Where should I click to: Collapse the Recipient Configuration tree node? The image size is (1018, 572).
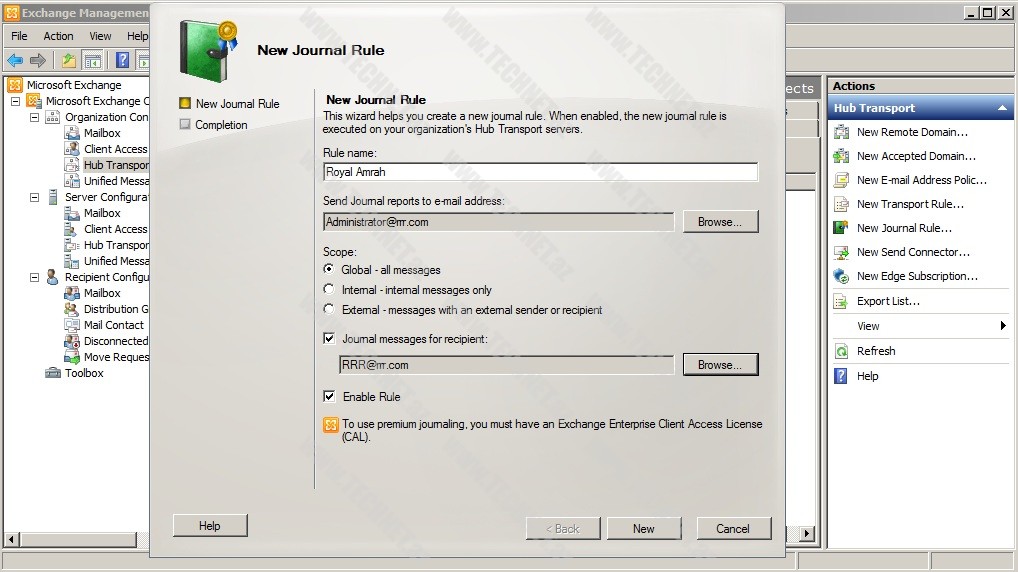point(34,277)
